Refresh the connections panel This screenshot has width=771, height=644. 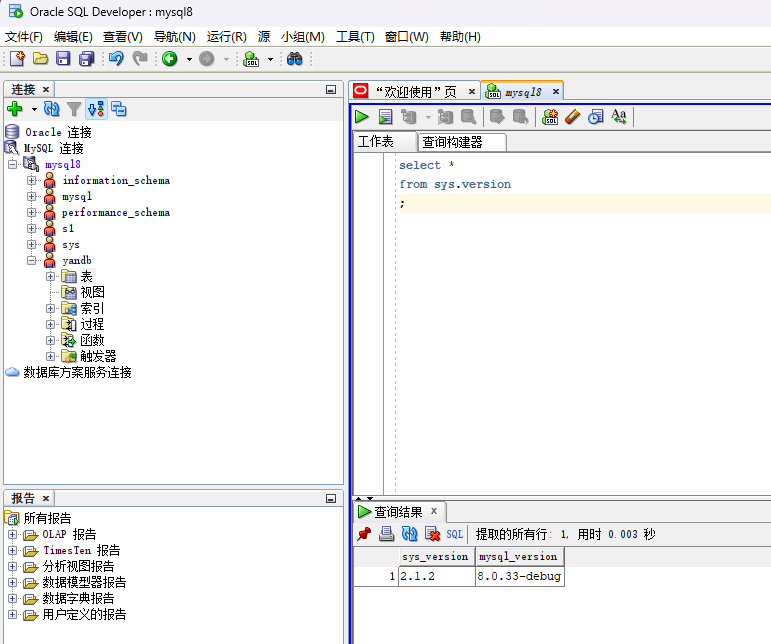(x=52, y=109)
